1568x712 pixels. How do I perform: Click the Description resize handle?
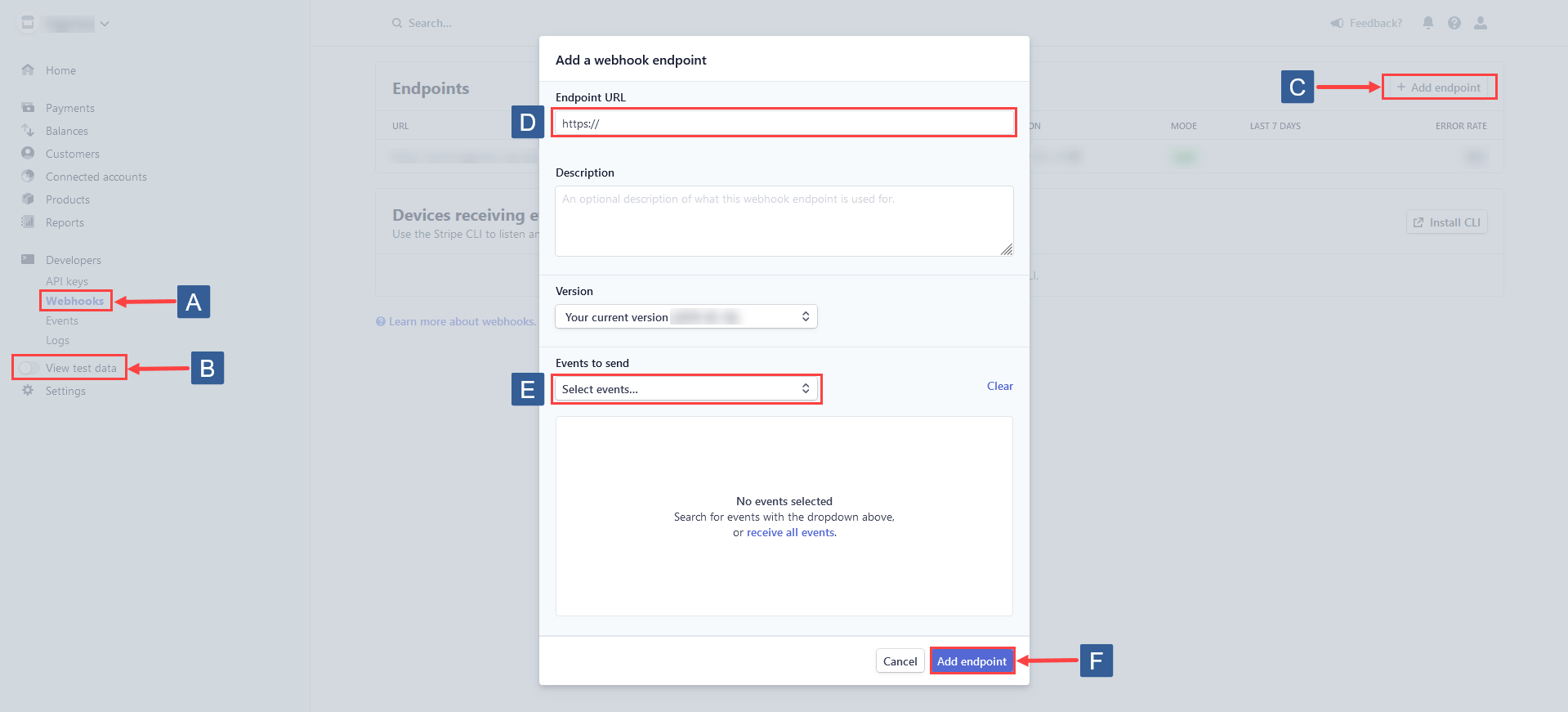1007,249
